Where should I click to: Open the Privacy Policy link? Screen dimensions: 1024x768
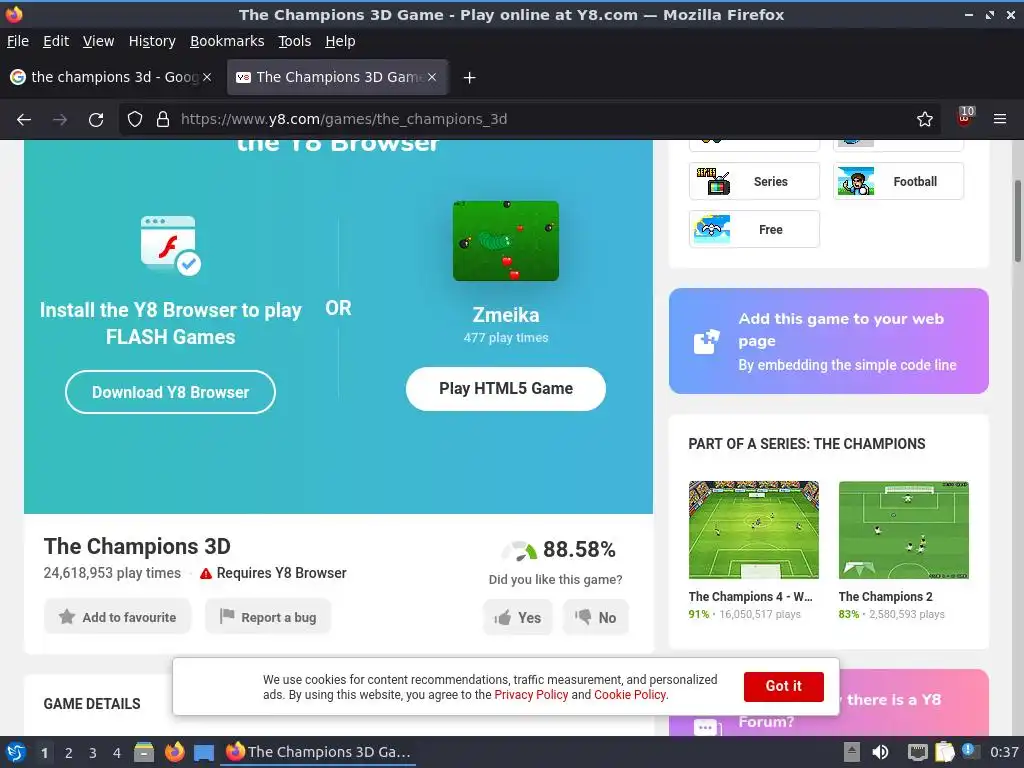point(531,695)
